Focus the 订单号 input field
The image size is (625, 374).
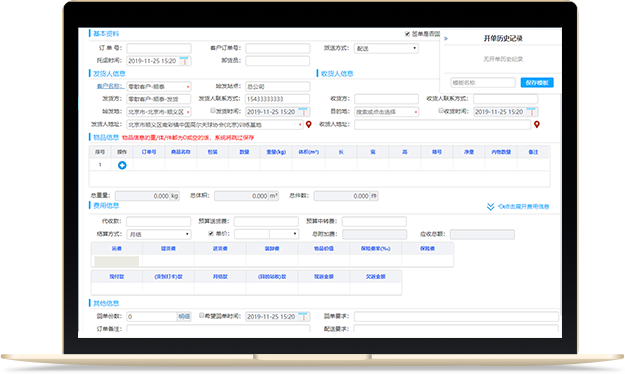click(159, 48)
